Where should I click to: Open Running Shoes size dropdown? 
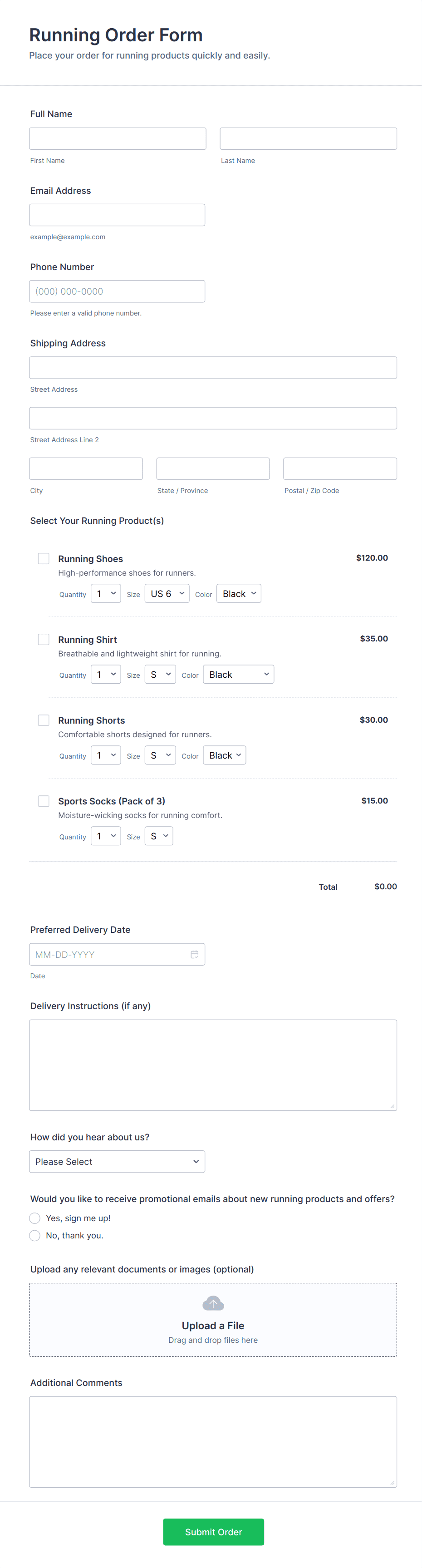(167, 593)
